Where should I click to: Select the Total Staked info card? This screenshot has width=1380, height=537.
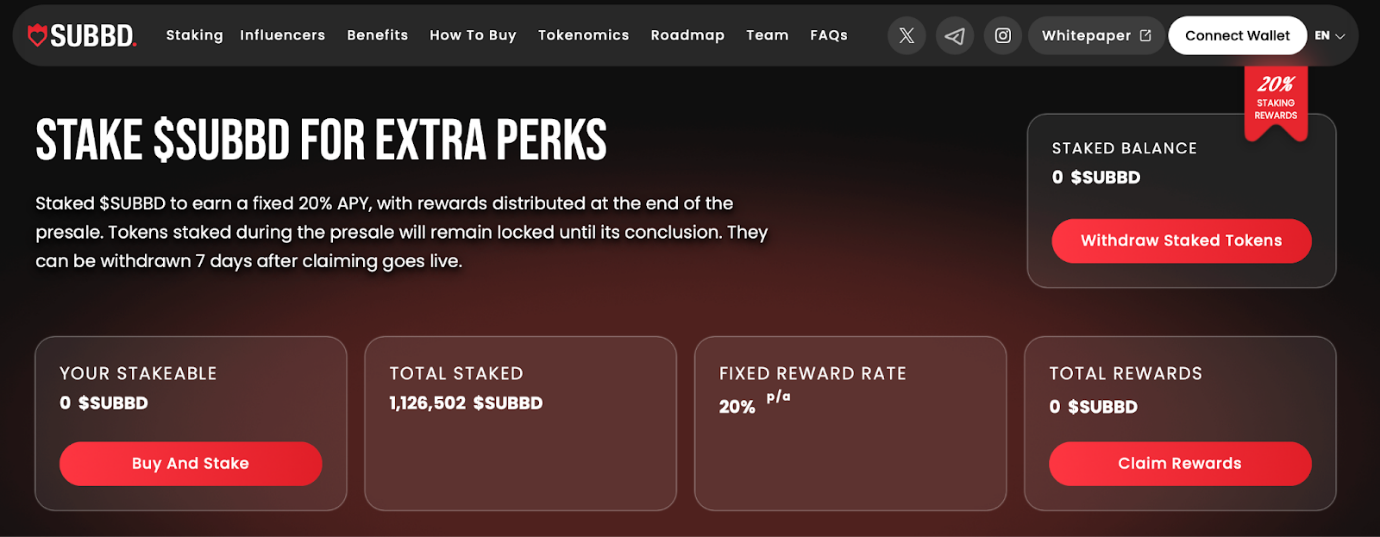tap(520, 423)
